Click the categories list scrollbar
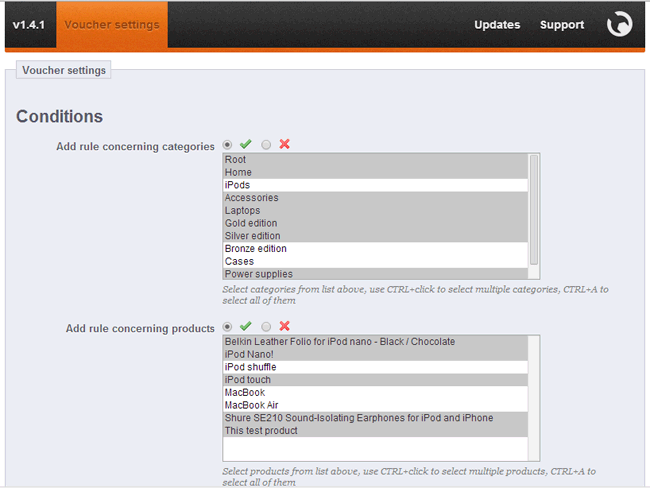Screen dimensions: 650x488 534,215
